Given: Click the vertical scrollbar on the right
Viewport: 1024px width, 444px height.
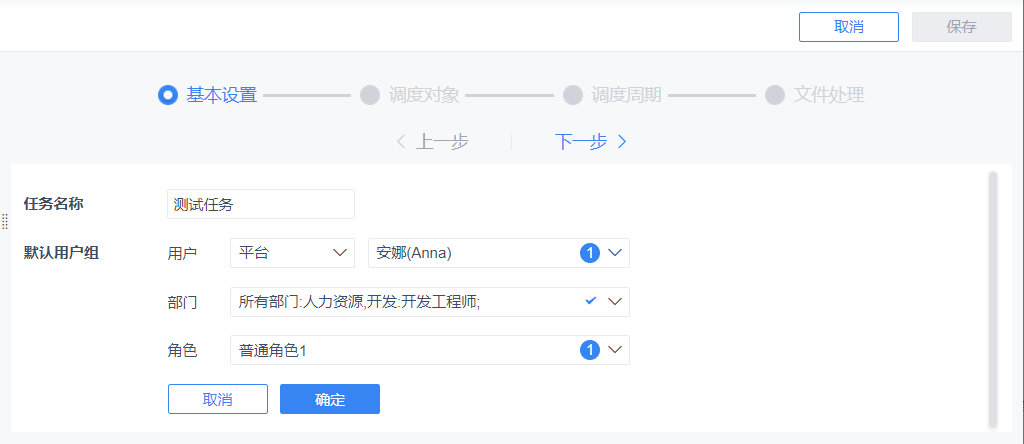Looking at the screenshot, I should coord(992,298).
